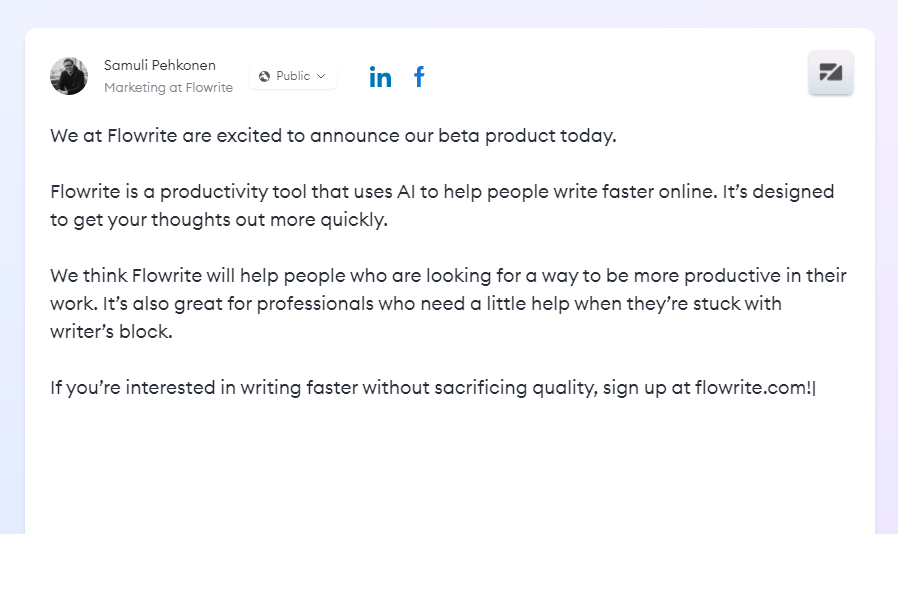Open the Public audience dropdown
The image size is (898, 604).
(293, 76)
